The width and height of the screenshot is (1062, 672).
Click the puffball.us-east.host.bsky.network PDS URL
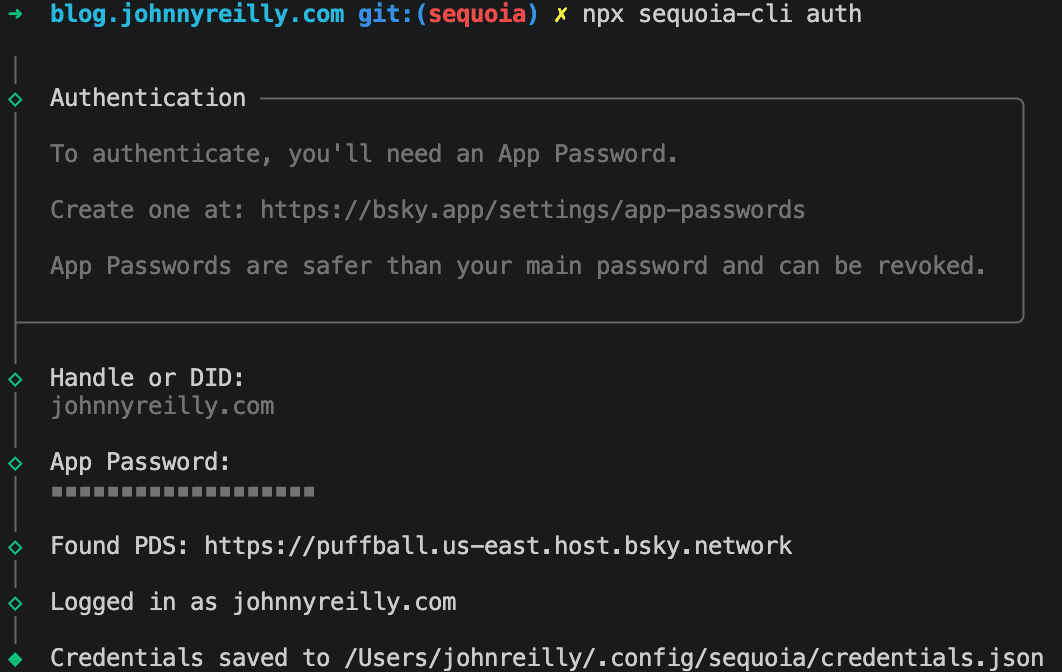pos(498,546)
